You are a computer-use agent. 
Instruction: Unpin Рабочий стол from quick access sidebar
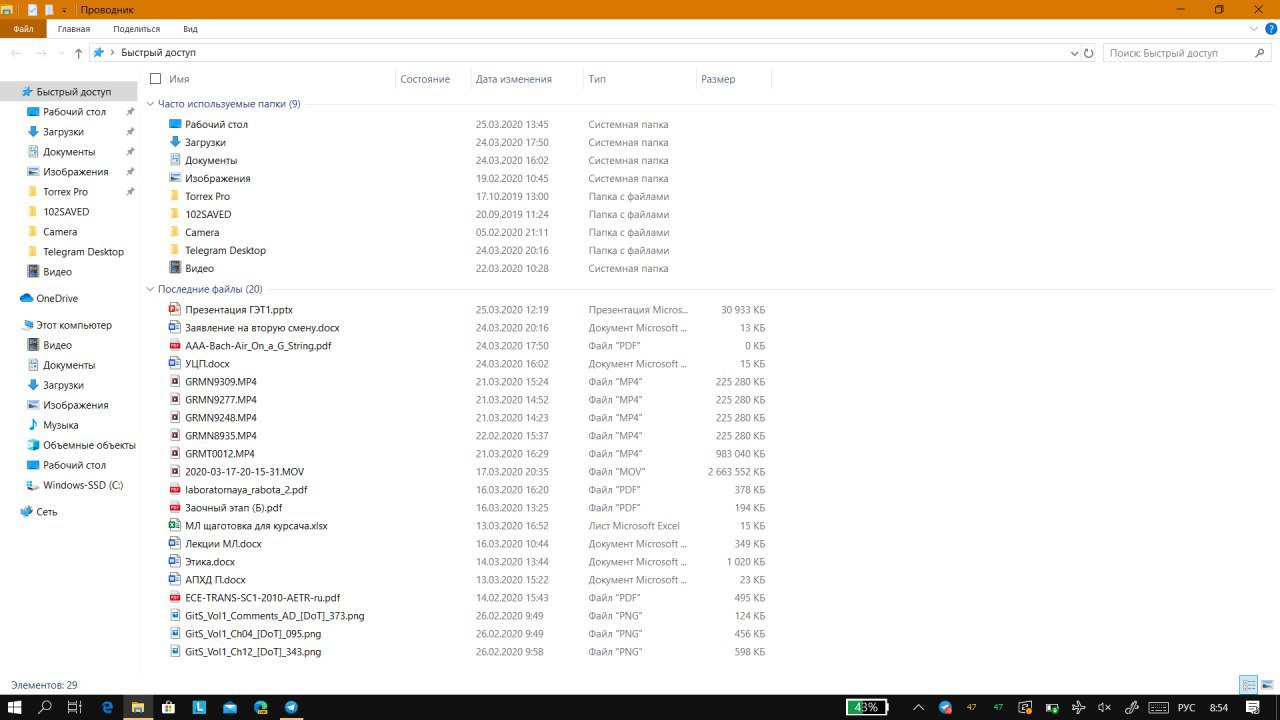coord(130,112)
